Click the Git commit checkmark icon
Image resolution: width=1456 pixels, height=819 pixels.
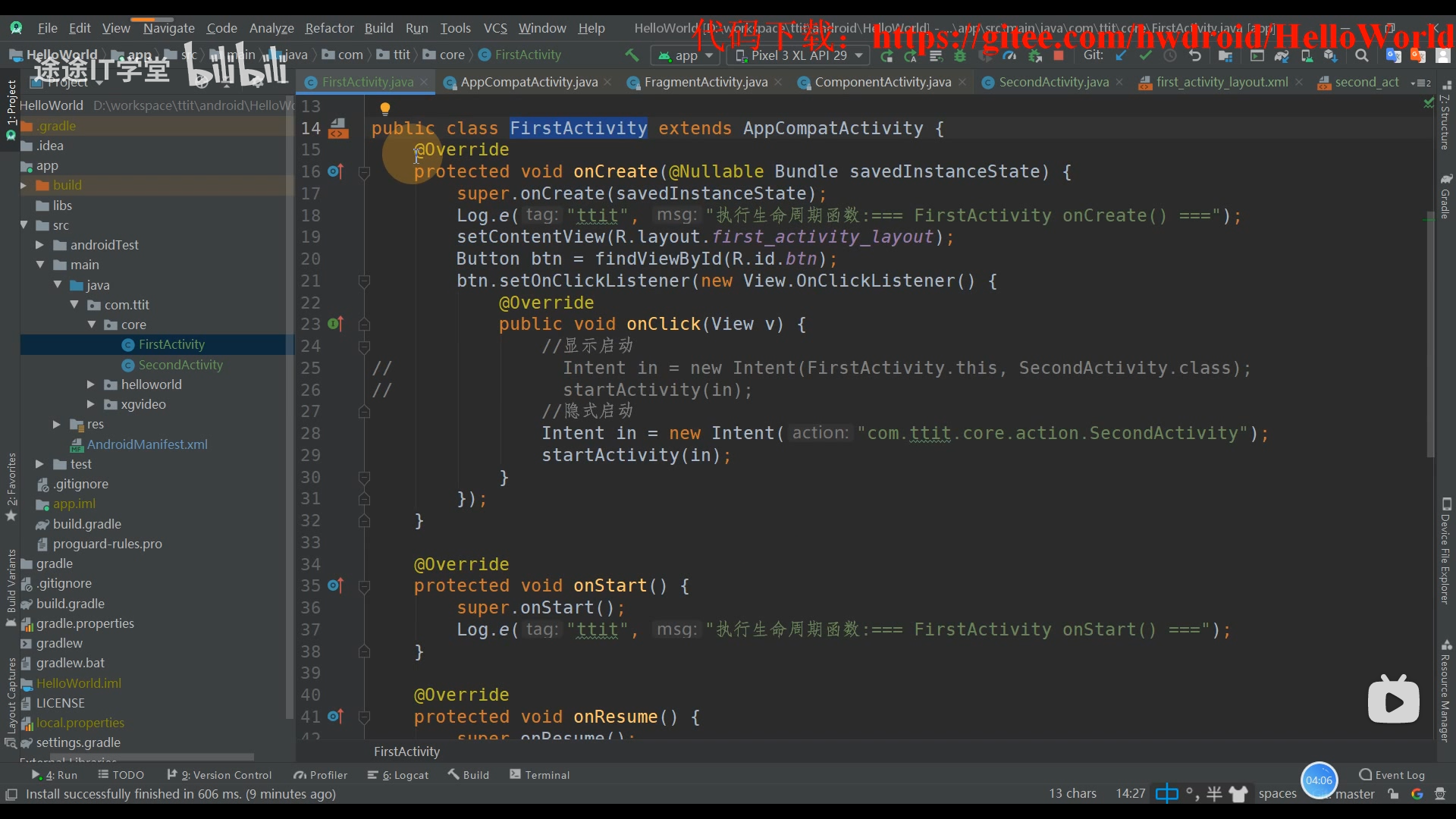tap(1146, 55)
